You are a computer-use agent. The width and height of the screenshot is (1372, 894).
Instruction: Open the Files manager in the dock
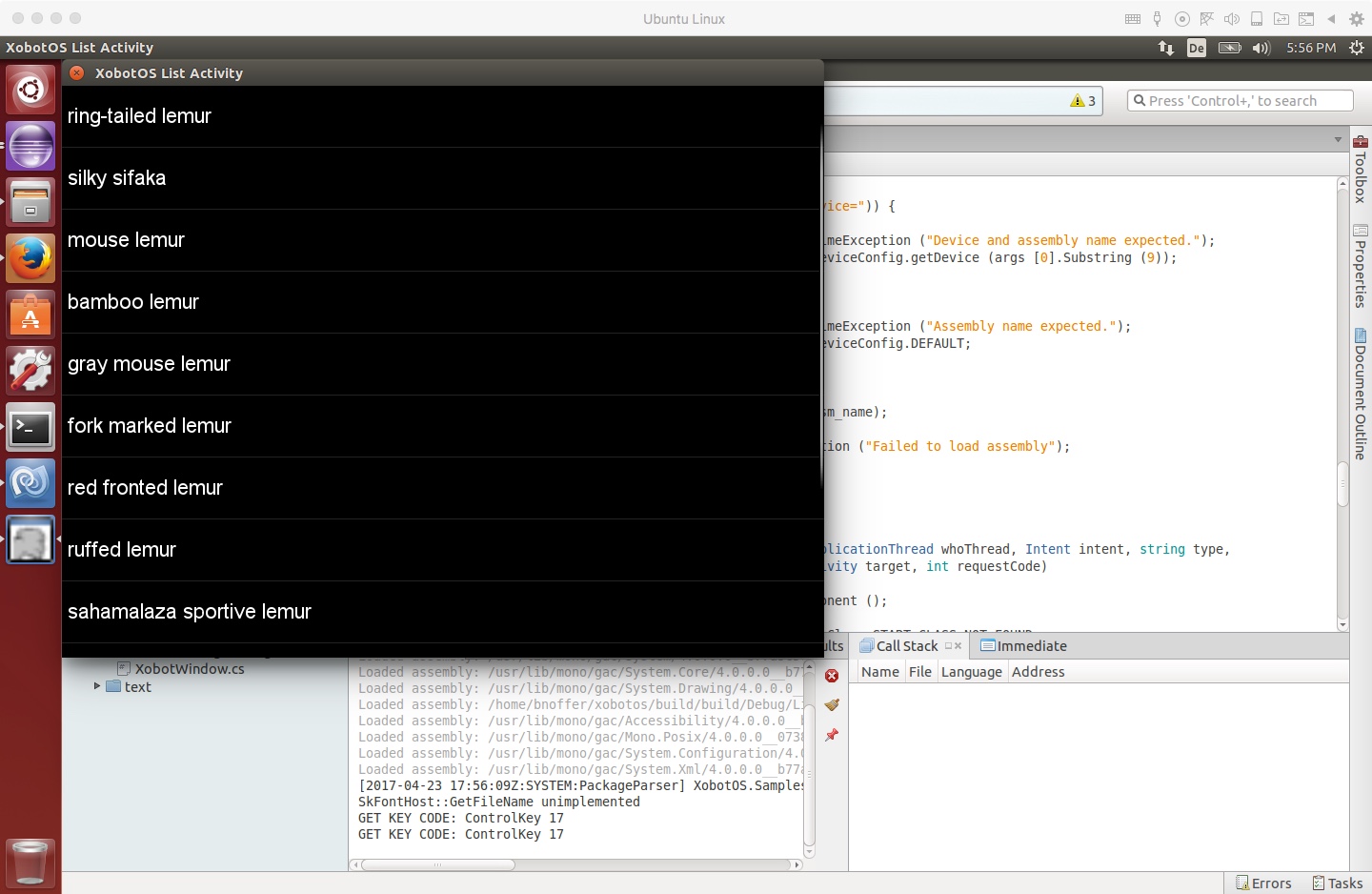pyautogui.click(x=30, y=203)
